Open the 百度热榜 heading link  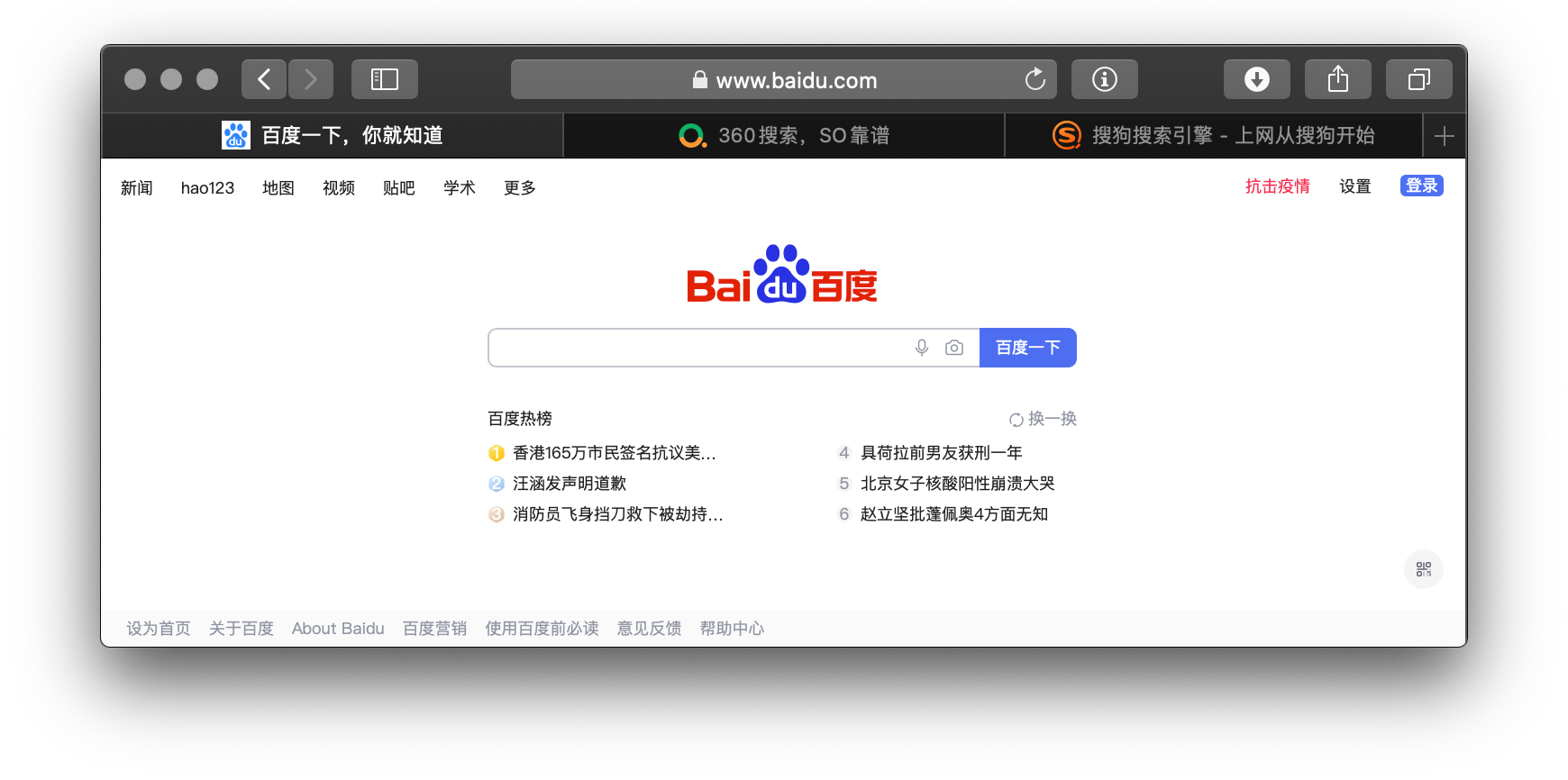pos(520,419)
